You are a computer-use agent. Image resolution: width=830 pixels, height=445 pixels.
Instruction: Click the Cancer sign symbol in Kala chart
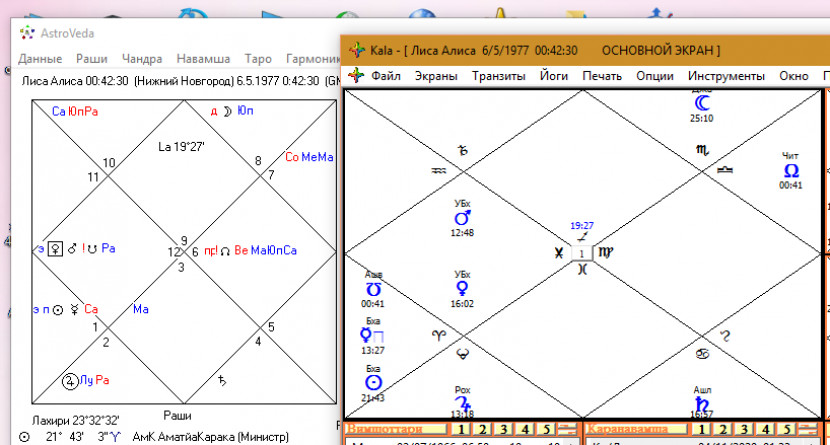(702, 354)
